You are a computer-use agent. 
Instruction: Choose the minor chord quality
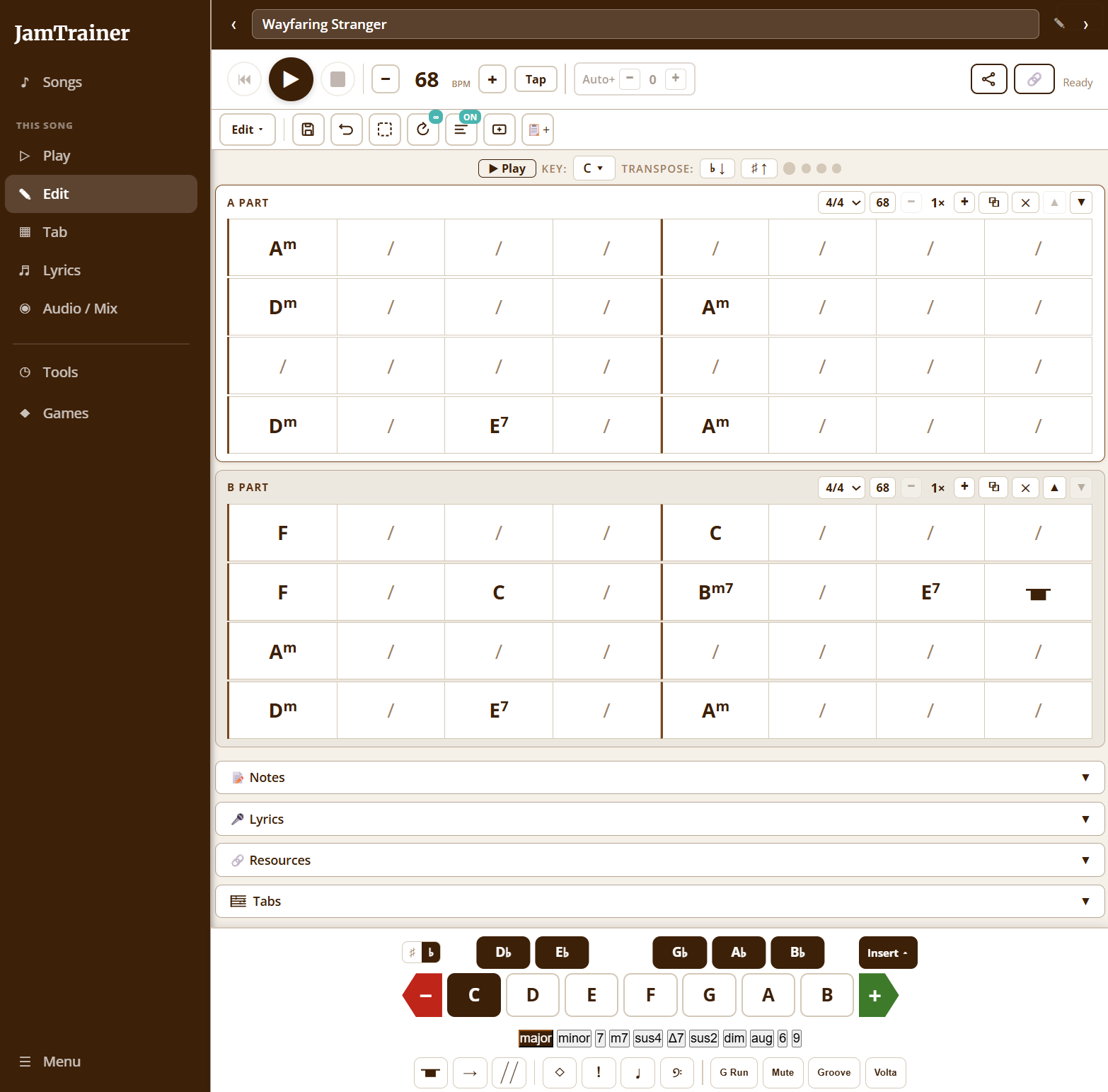(574, 1038)
